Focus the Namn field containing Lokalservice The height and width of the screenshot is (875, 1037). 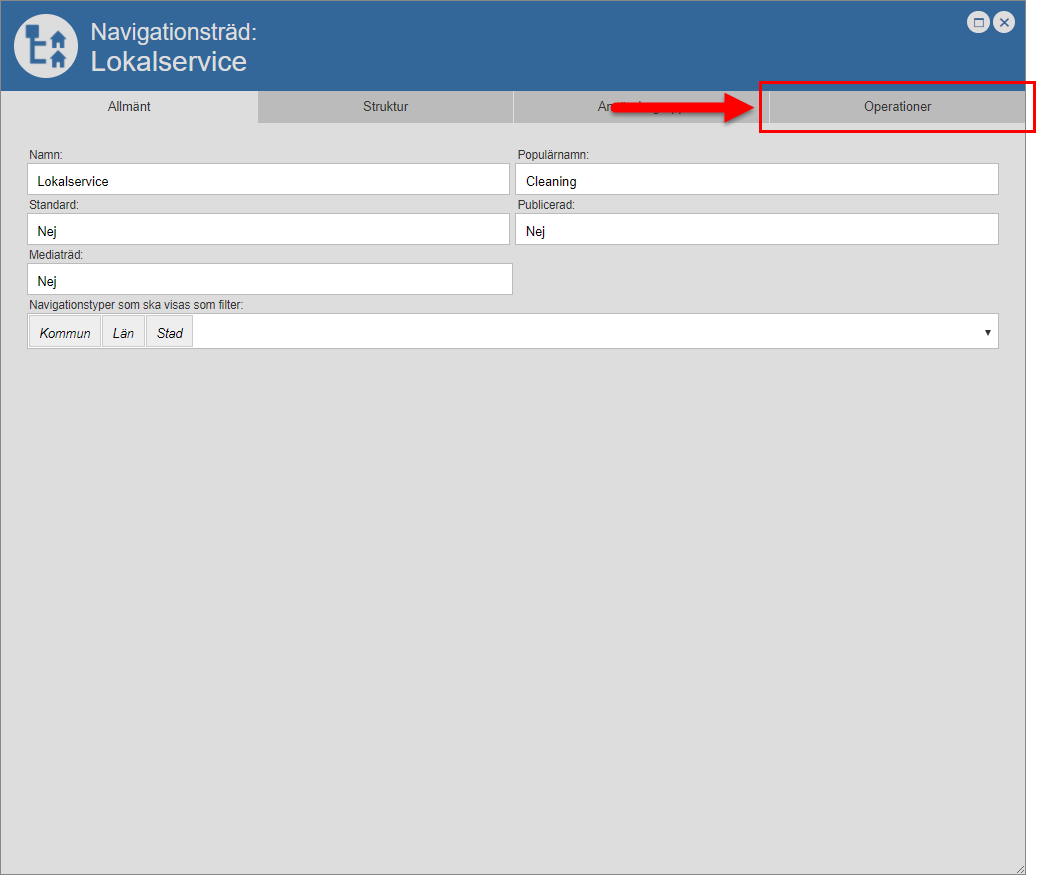[268, 181]
